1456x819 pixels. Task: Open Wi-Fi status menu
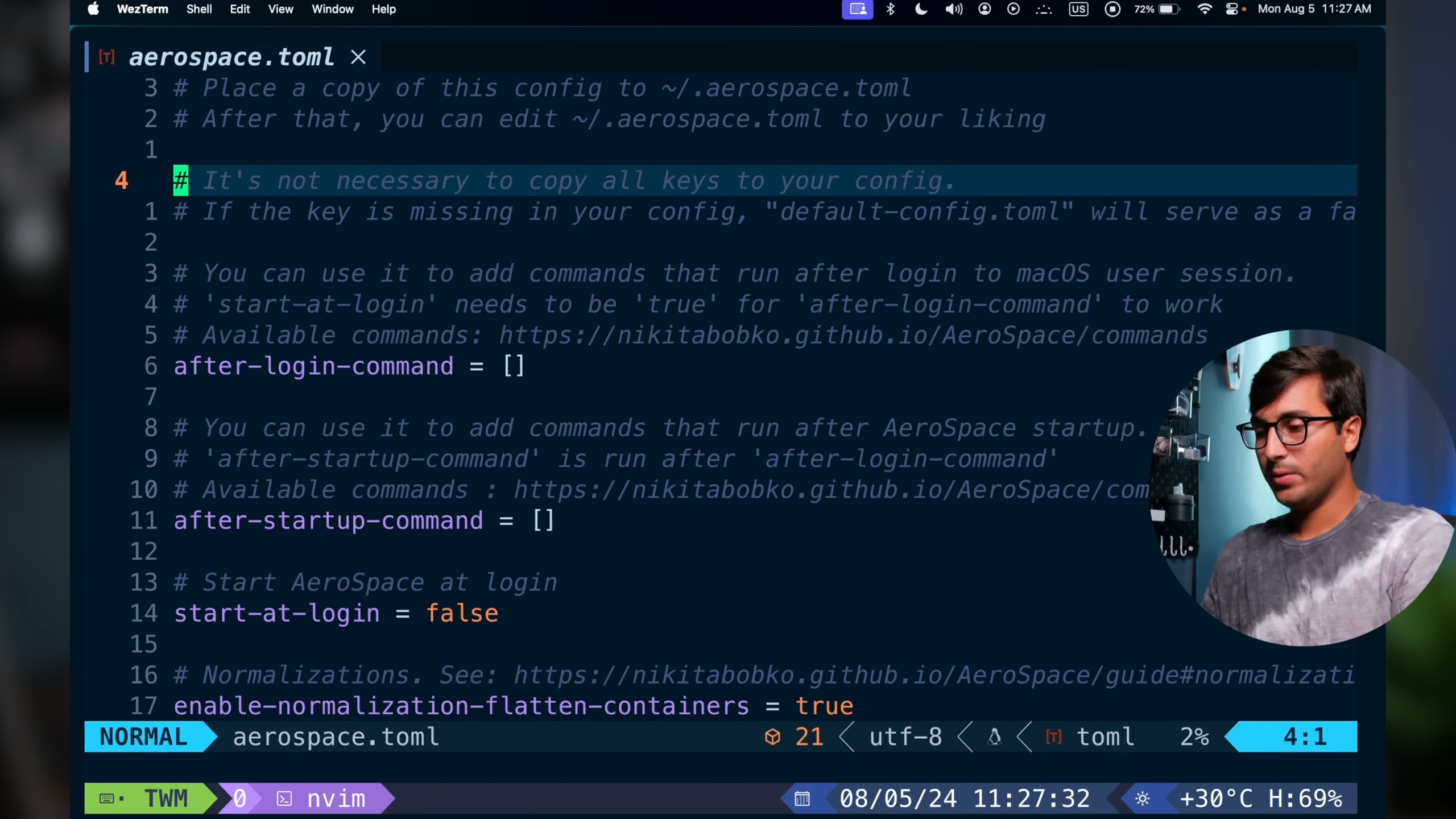click(1204, 9)
